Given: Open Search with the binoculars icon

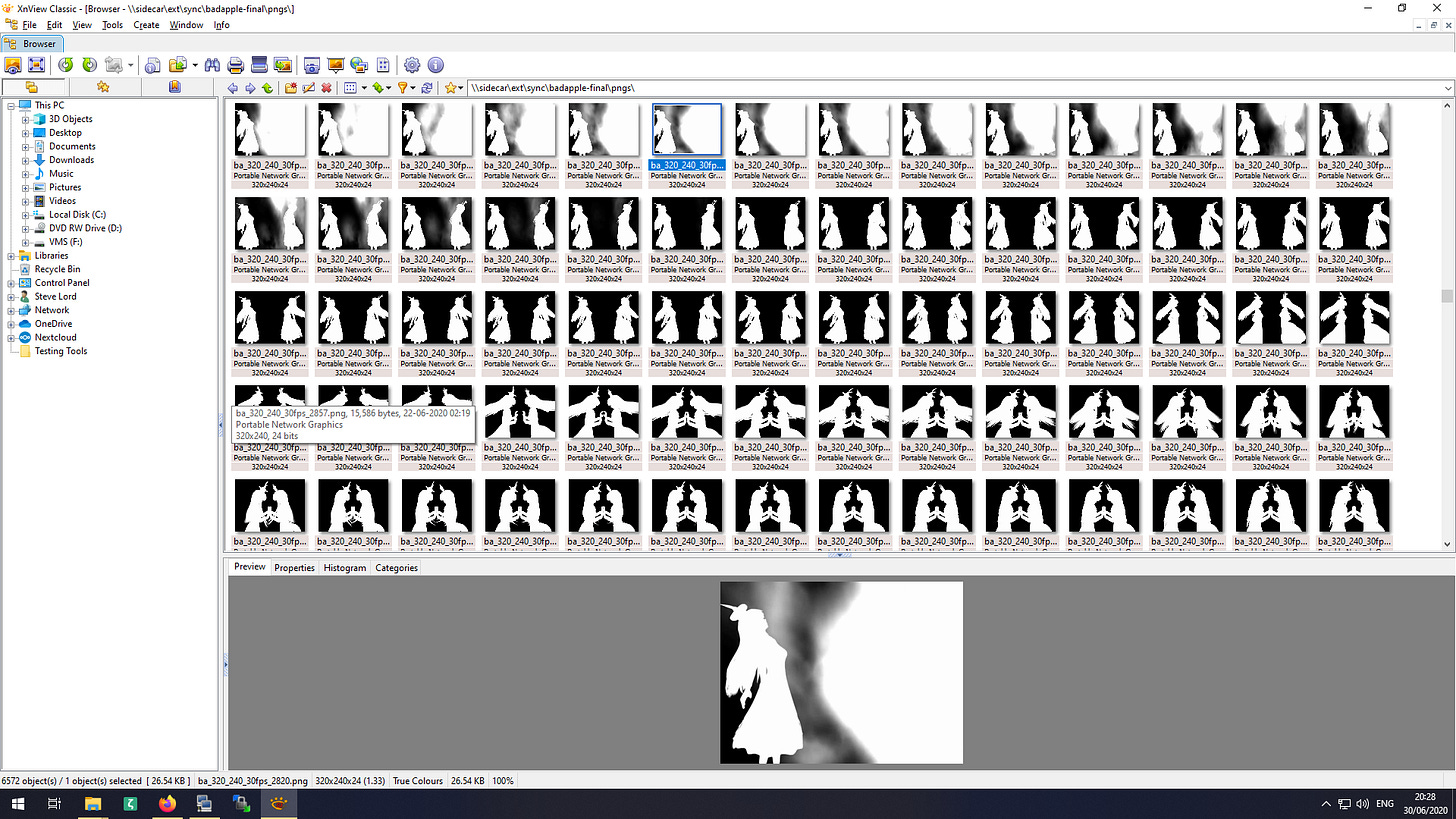Looking at the screenshot, I should coord(212,65).
